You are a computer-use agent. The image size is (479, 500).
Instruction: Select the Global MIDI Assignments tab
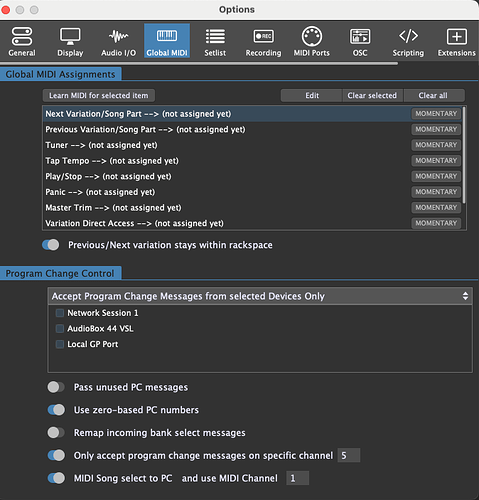click(x=60, y=74)
